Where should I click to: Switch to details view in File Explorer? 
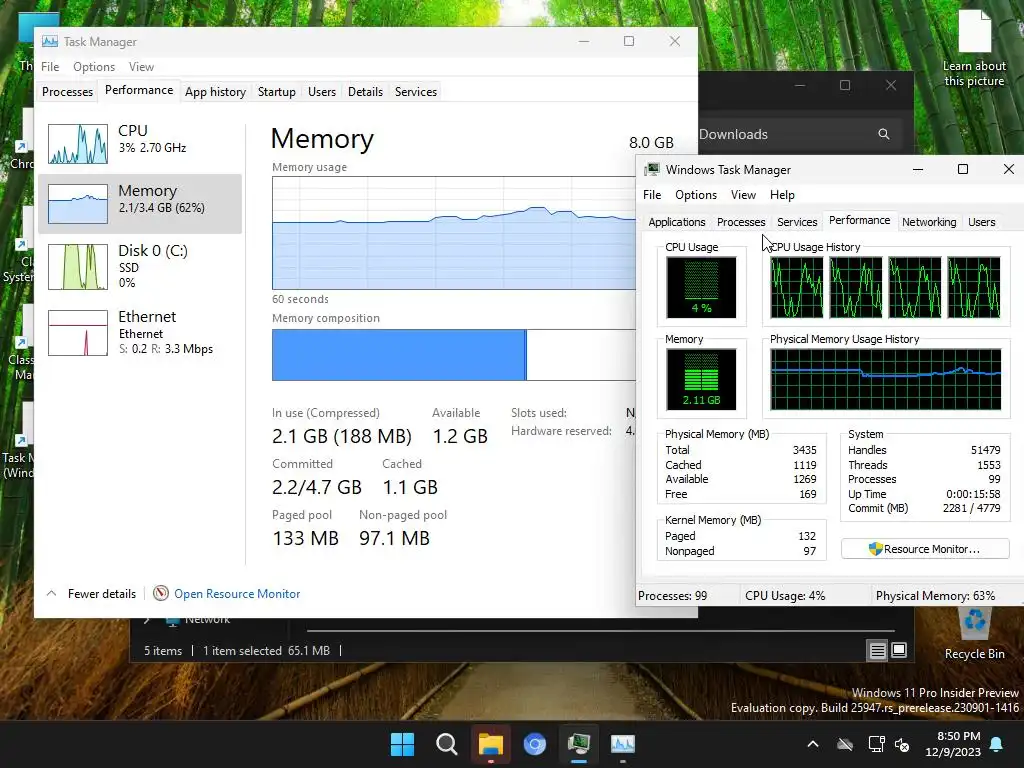tap(877, 650)
